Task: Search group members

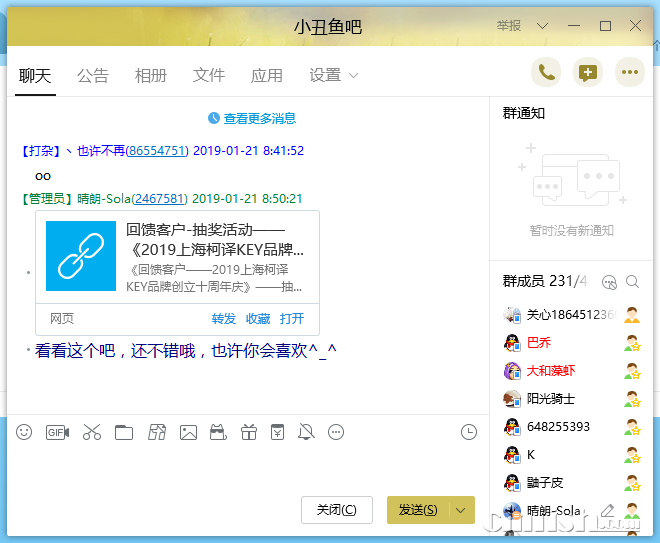Action: coord(633,282)
